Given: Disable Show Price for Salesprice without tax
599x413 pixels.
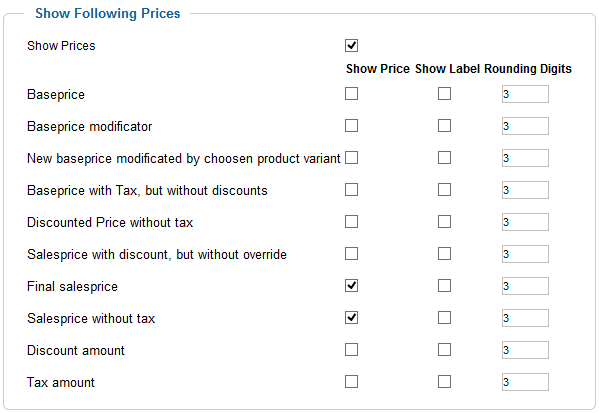Looking at the screenshot, I should click(351, 317).
